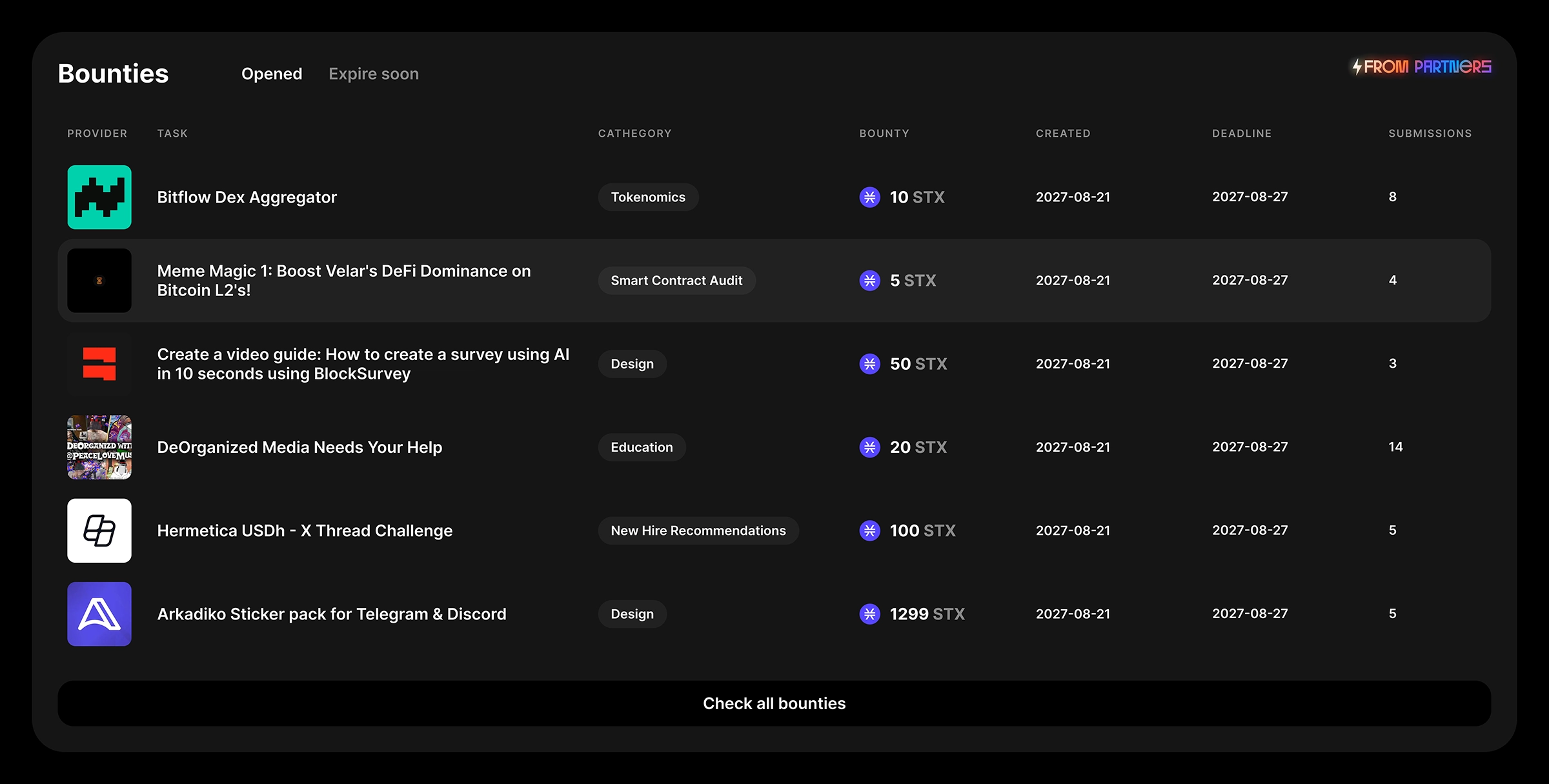Viewport: 1549px width, 784px height.
Task: Click the BlockSurvey red provider logo
Action: pos(99,364)
